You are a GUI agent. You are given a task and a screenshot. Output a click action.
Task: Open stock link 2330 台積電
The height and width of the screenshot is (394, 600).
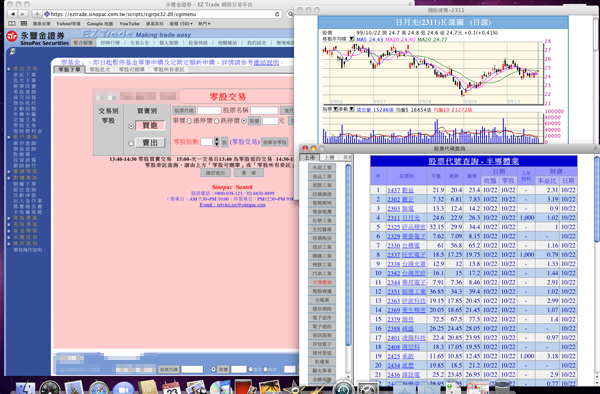tap(403, 245)
